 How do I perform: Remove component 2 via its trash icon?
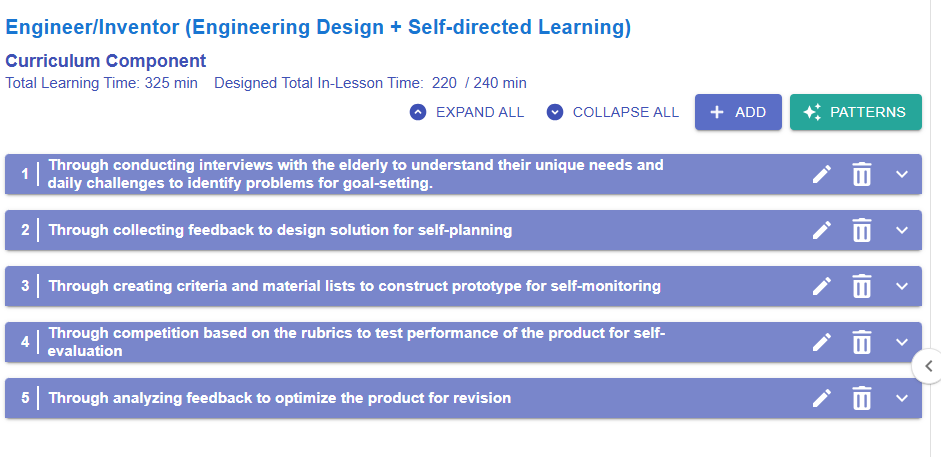[x=862, y=231]
